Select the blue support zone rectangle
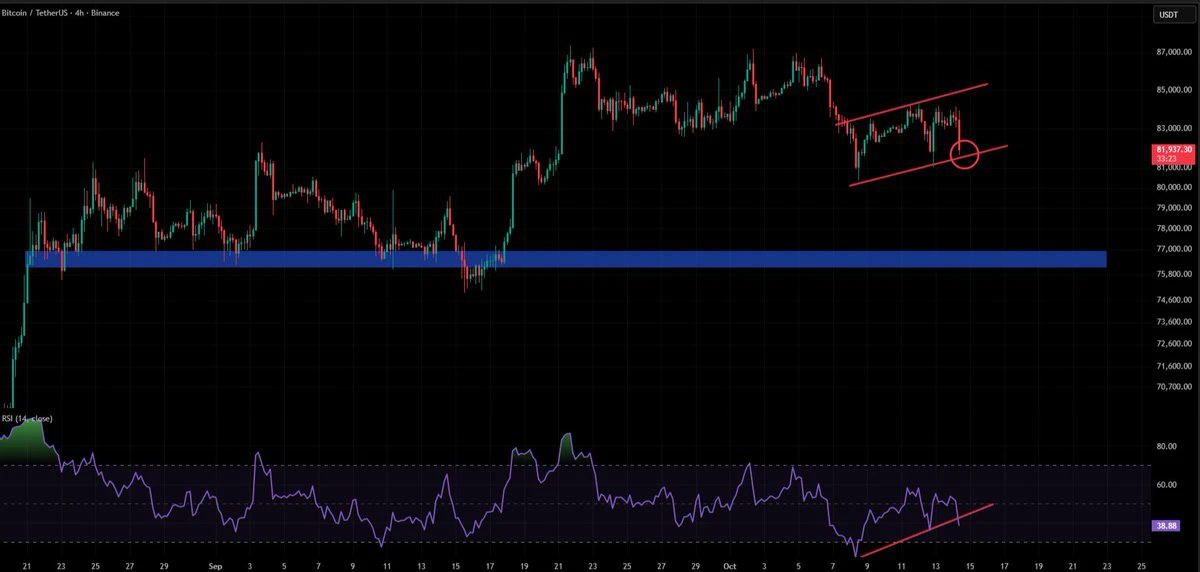This screenshot has width=1200, height=572. click(566, 259)
